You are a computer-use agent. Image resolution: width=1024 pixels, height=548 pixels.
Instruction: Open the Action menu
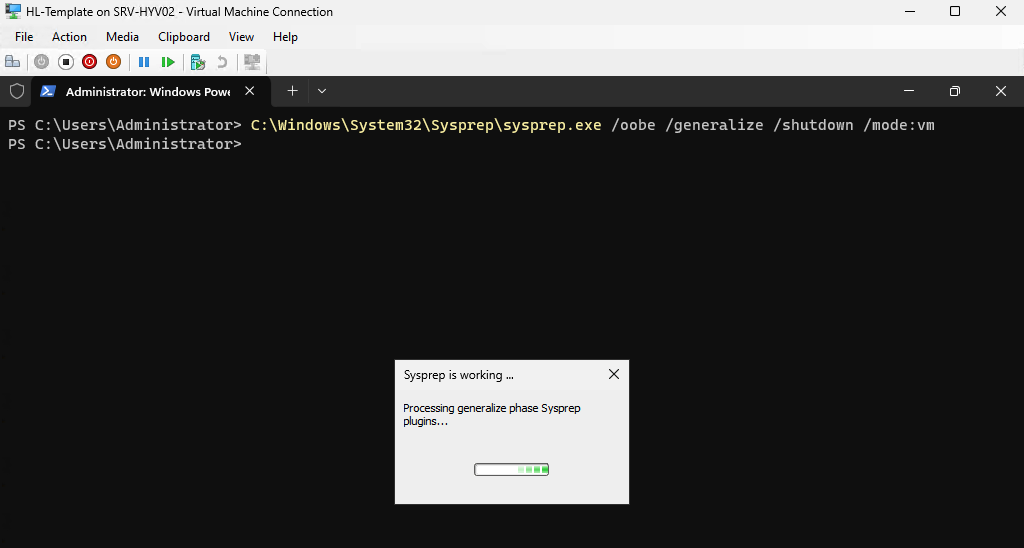click(x=69, y=37)
